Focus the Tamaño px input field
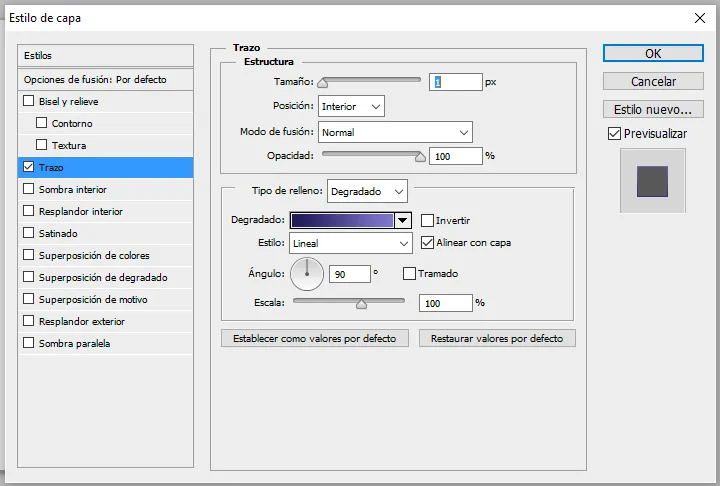 coord(456,82)
